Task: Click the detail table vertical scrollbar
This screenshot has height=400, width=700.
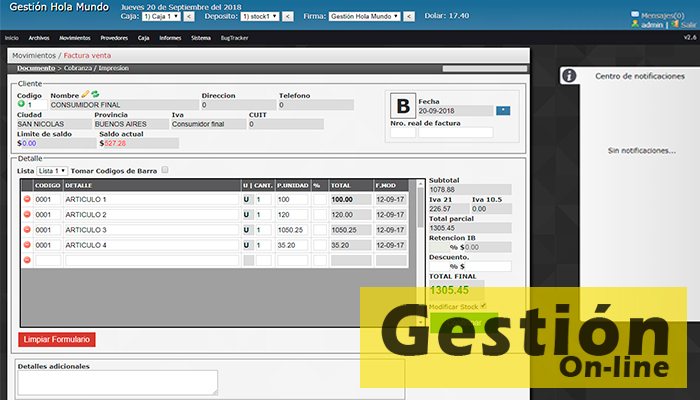Action: [x=421, y=250]
